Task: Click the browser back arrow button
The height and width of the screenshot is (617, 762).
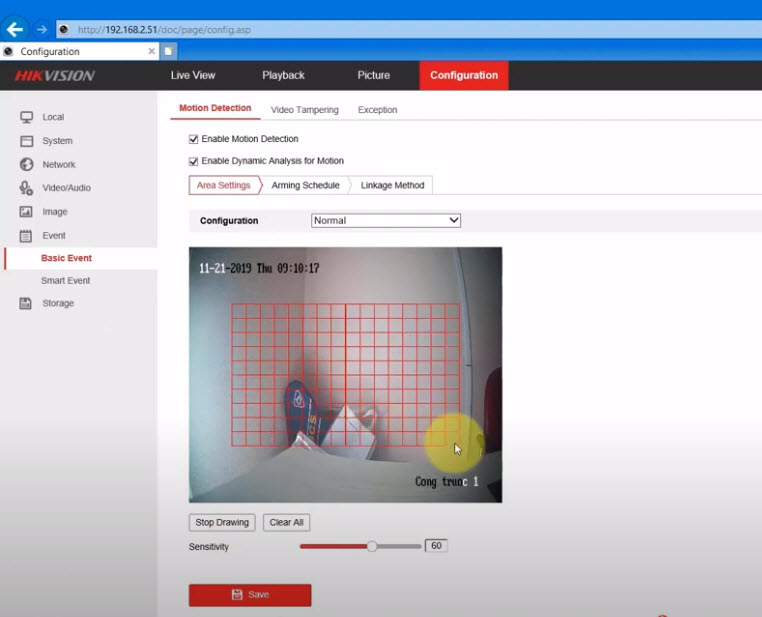Action: 15,29
